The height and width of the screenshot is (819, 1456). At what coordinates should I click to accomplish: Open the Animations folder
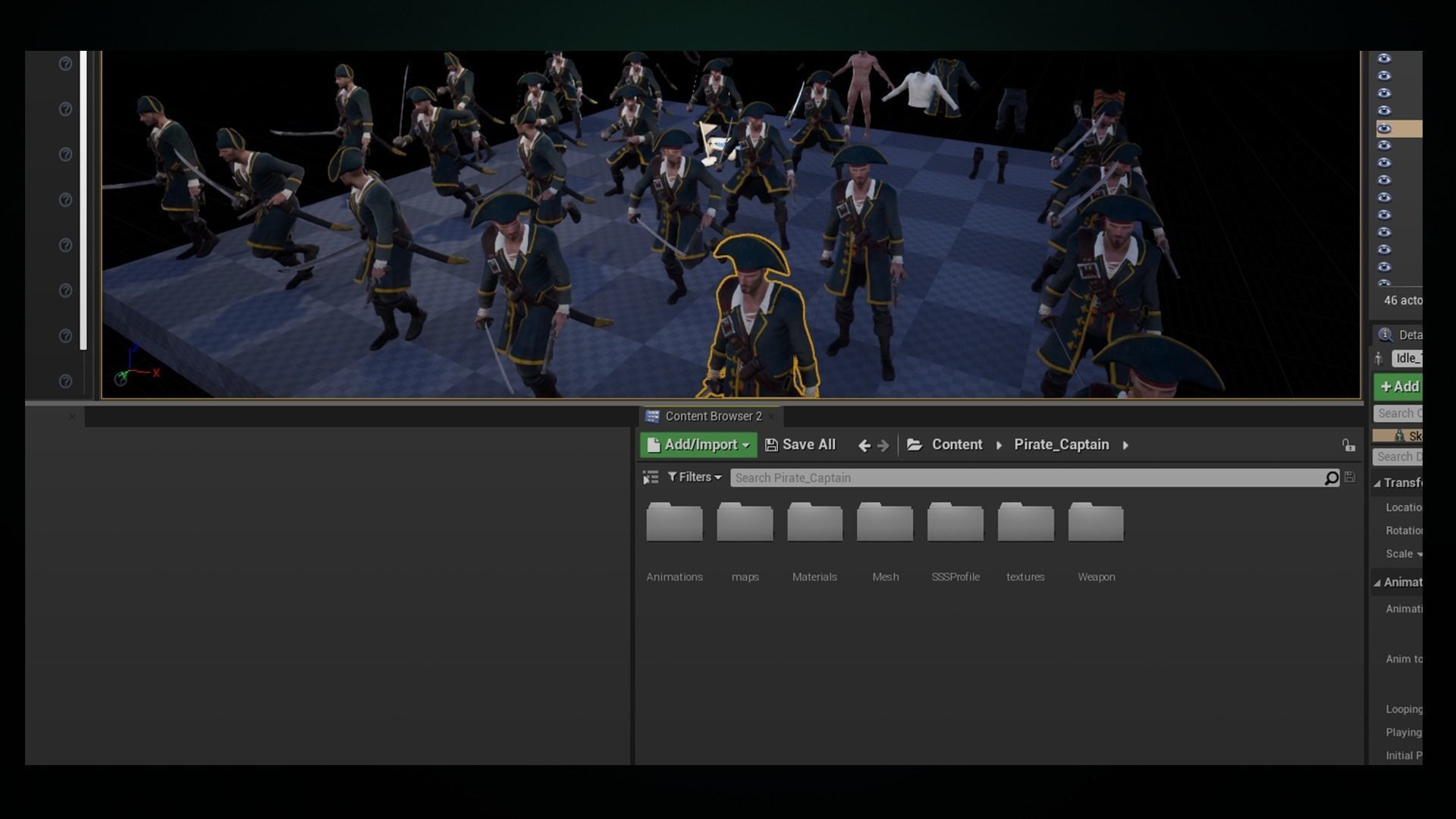pyautogui.click(x=674, y=523)
